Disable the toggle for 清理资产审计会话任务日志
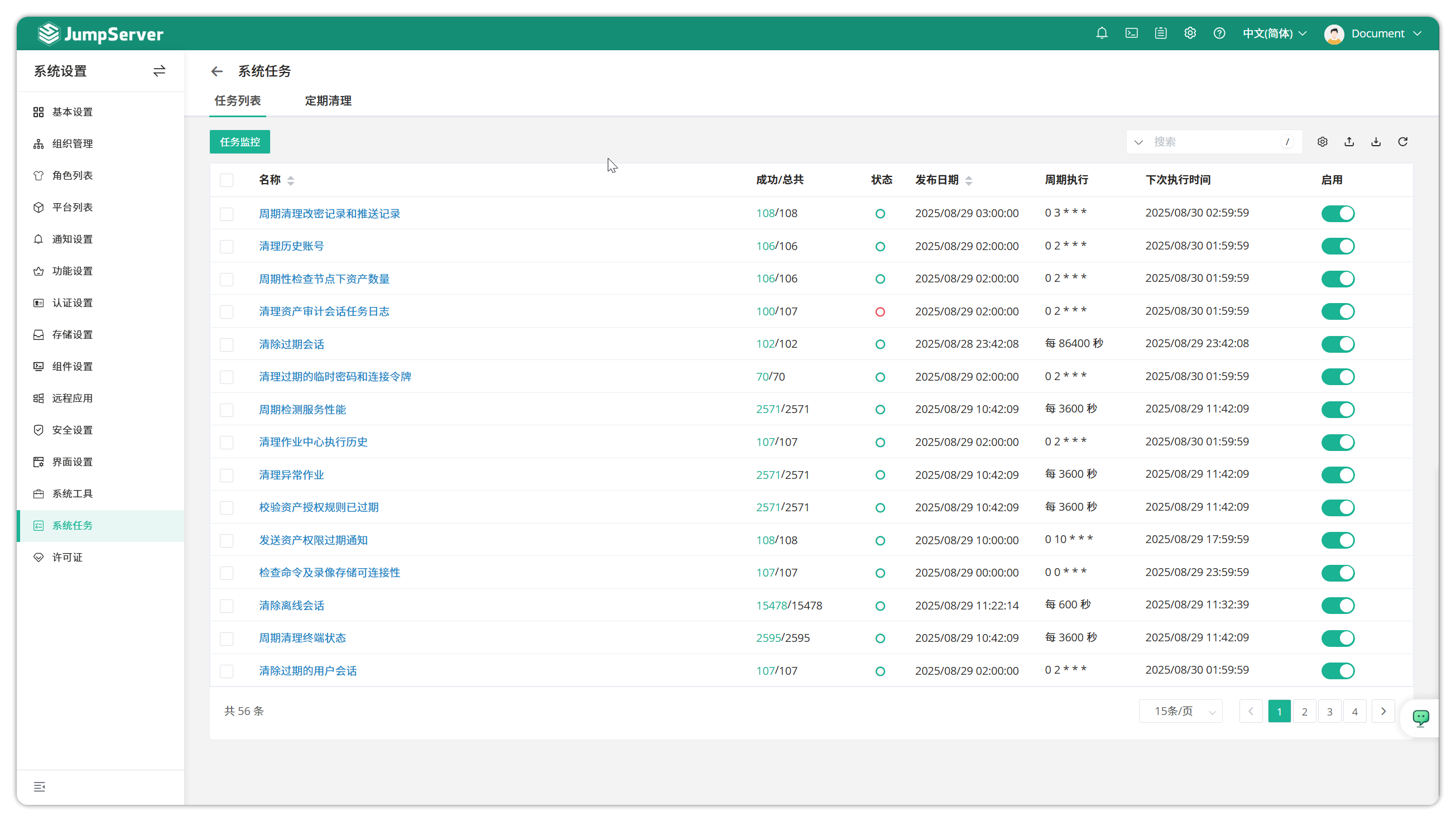Screen dimensions: 1456x816 (x=1338, y=311)
